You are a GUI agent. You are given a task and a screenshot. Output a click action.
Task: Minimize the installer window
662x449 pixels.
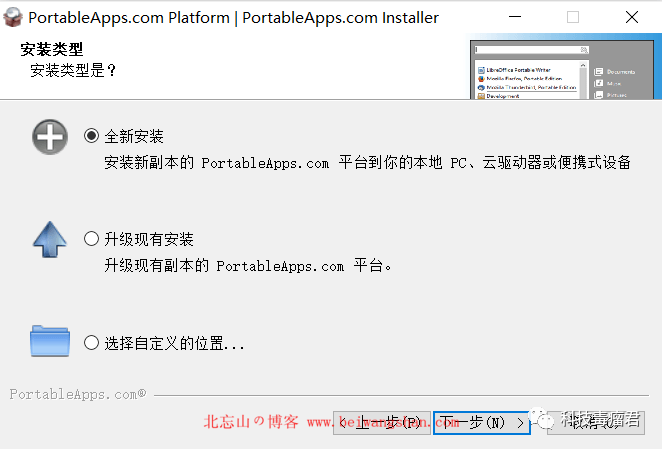click(x=515, y=17)
